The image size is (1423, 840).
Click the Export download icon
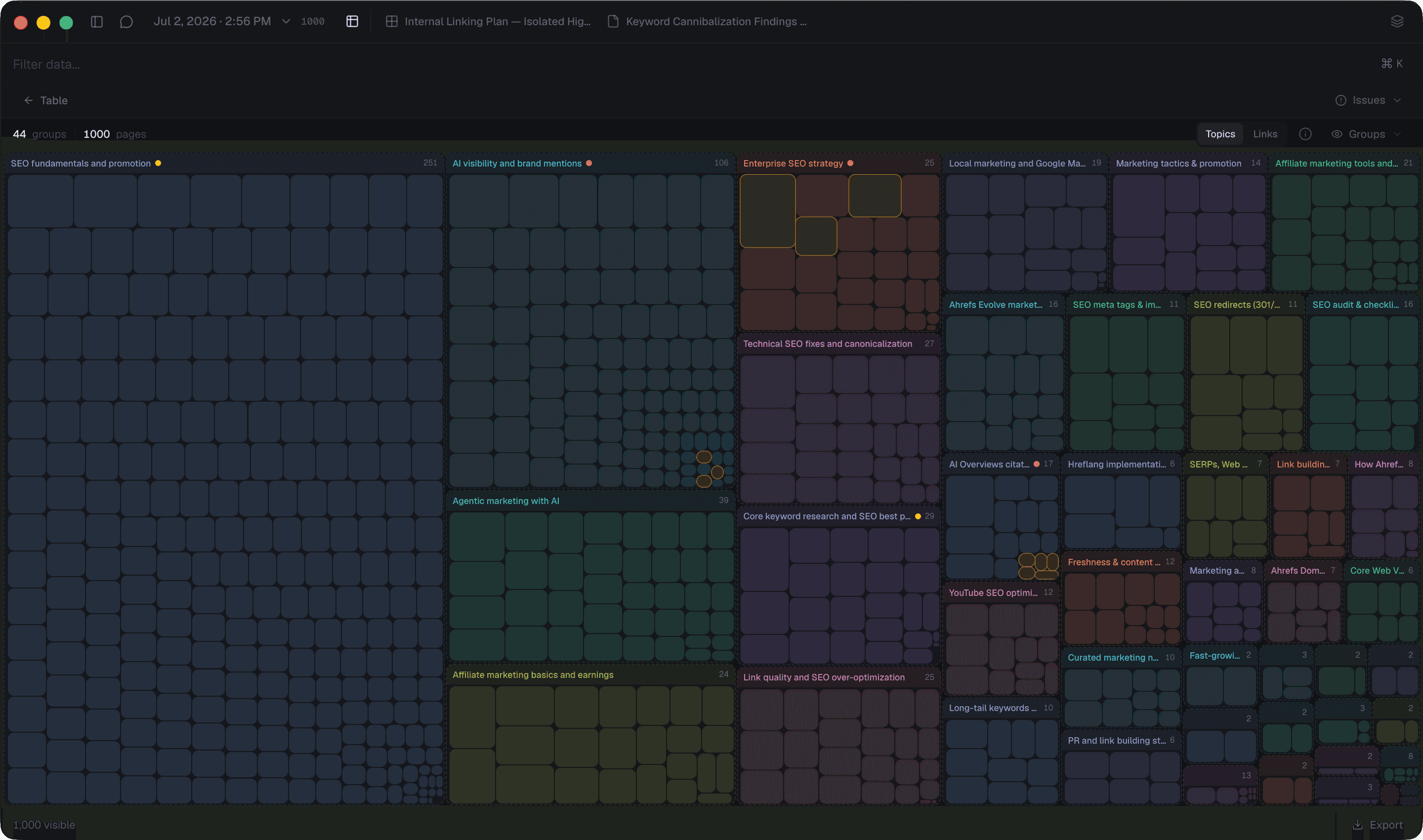point(1358,825)
